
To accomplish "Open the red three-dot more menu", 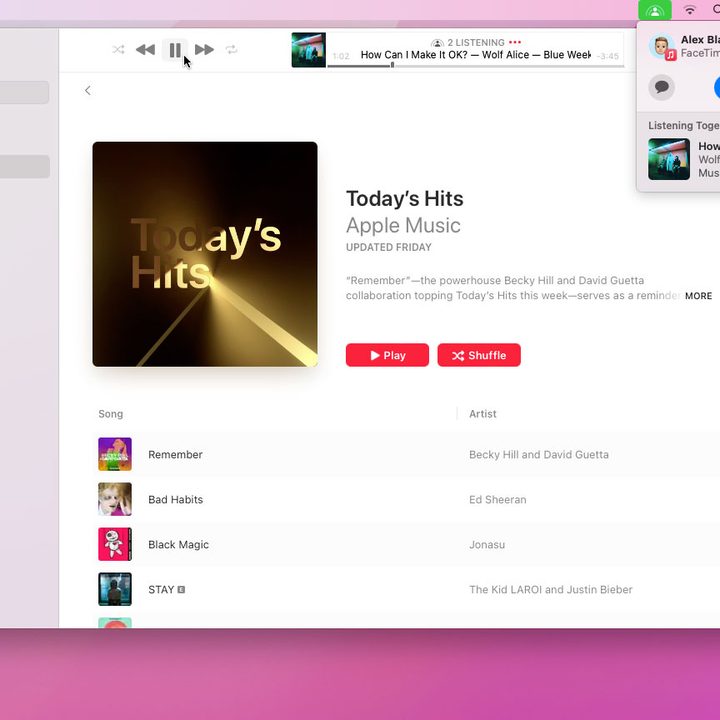I will (x=515, y=42).
